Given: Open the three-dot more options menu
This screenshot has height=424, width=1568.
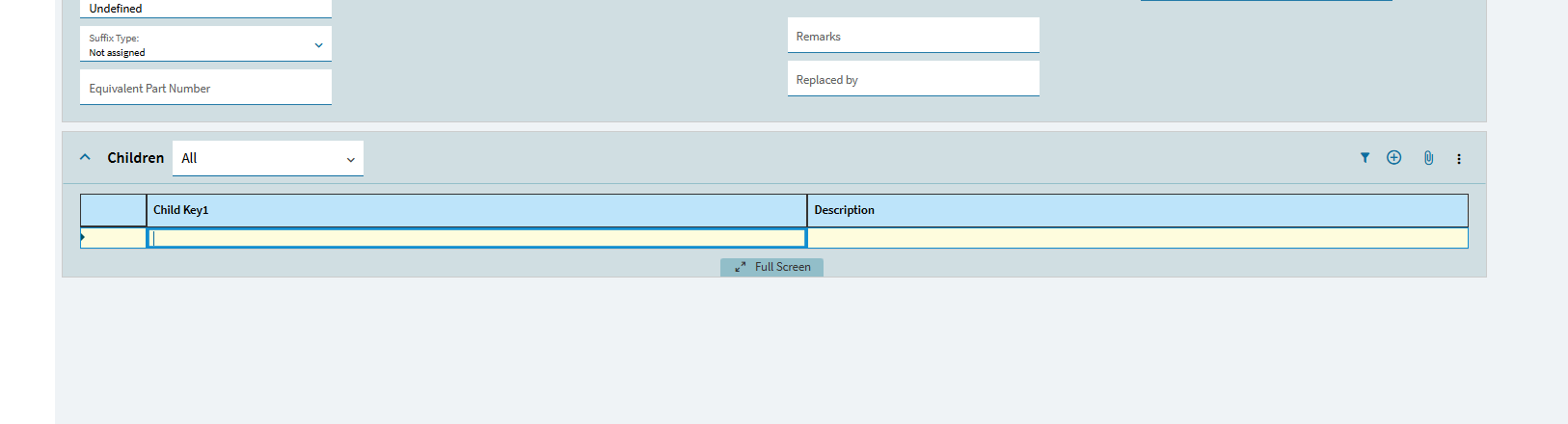Looking at the screenshot, I should point(1459,159).
